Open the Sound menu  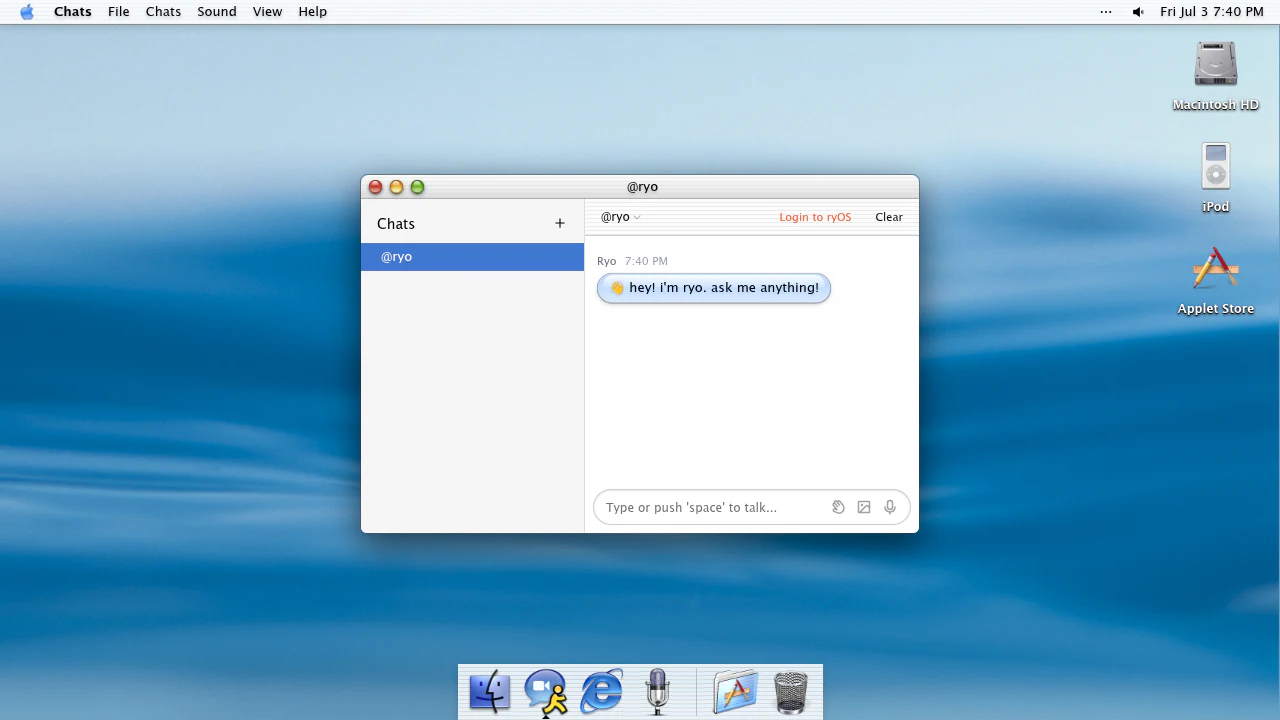pyautogui.click(x=217, y=12)
